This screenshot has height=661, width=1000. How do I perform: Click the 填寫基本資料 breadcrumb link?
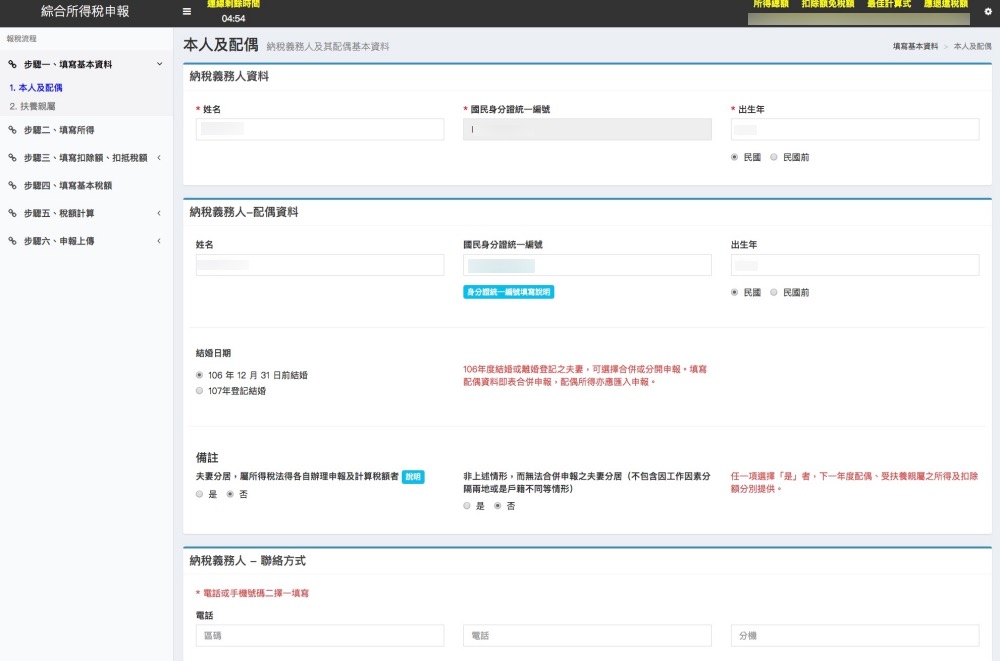point(915,47)
